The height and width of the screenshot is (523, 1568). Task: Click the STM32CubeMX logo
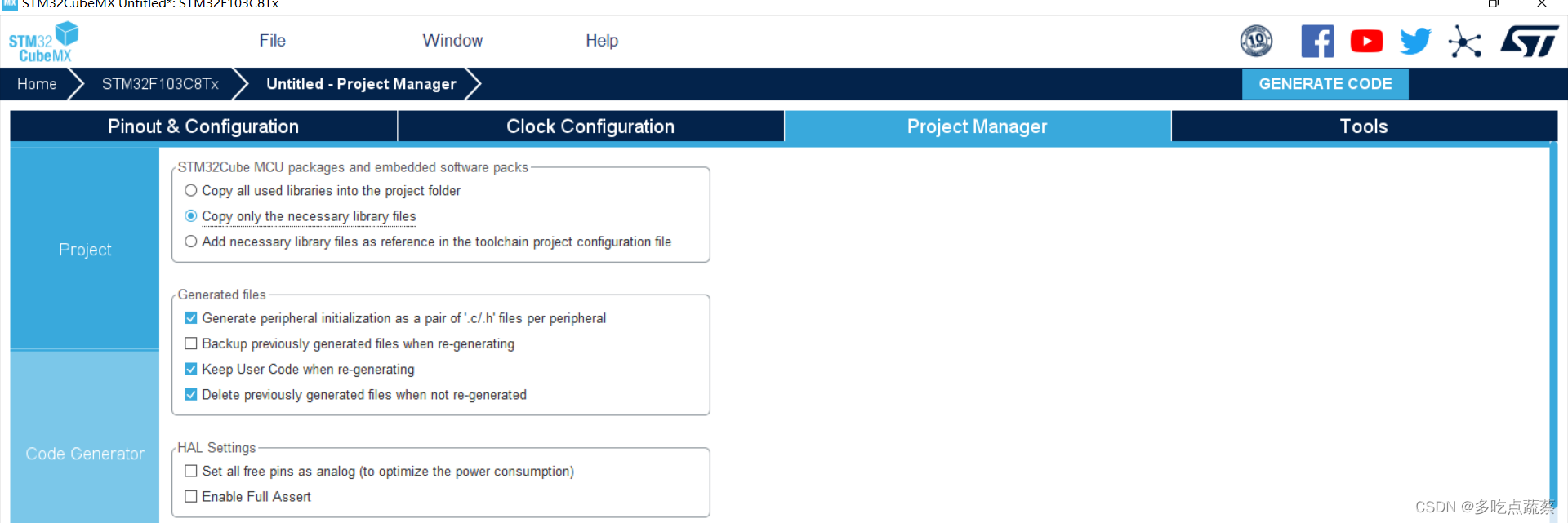pos(43,42)
